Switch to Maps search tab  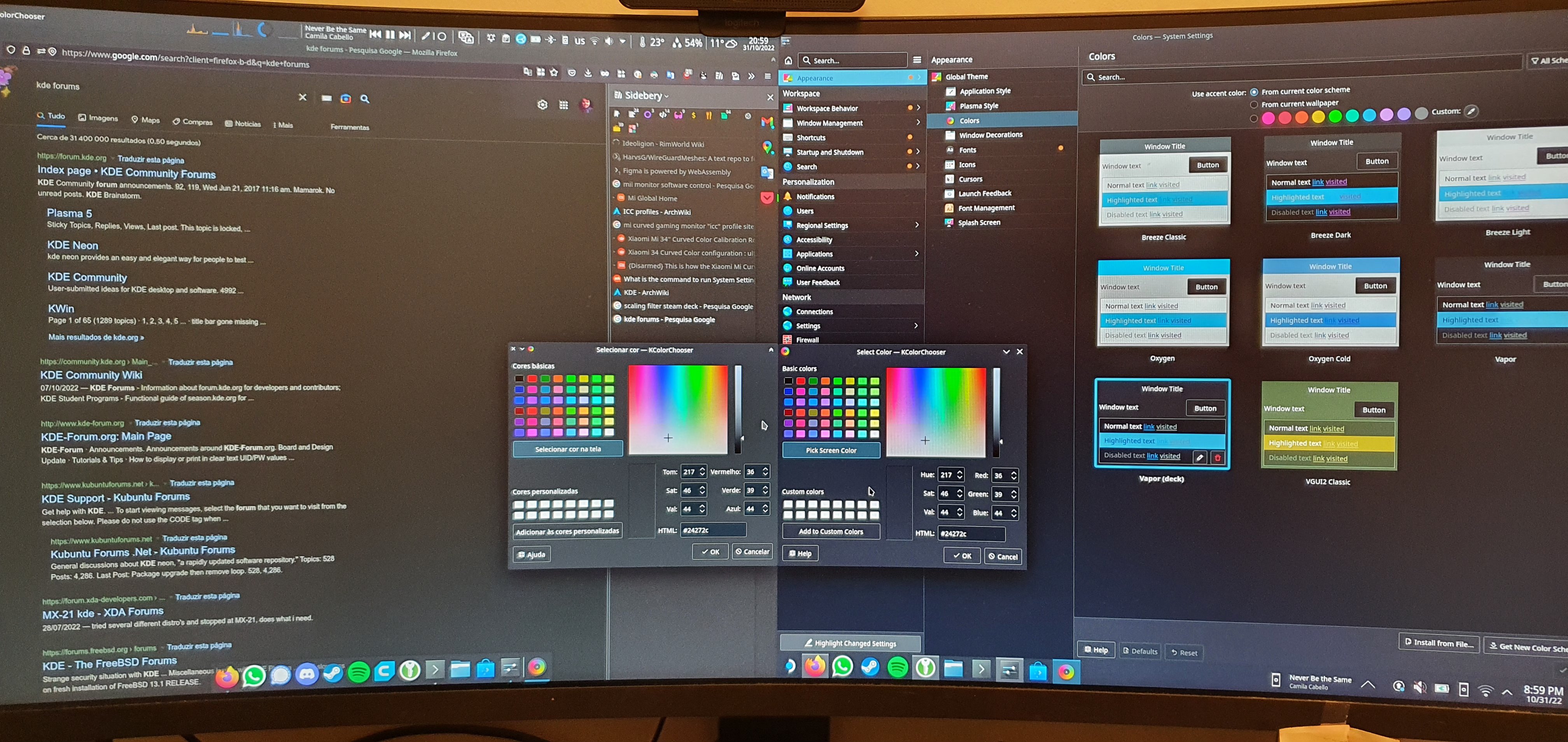(145, 120)
